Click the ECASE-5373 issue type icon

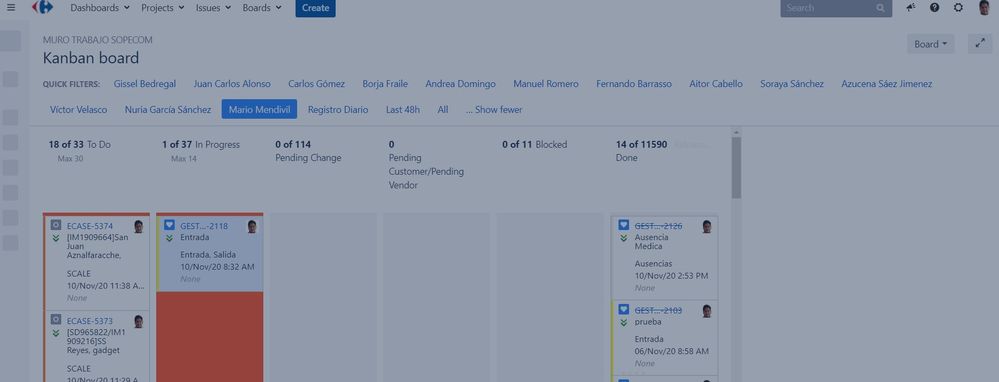(55, 320)
